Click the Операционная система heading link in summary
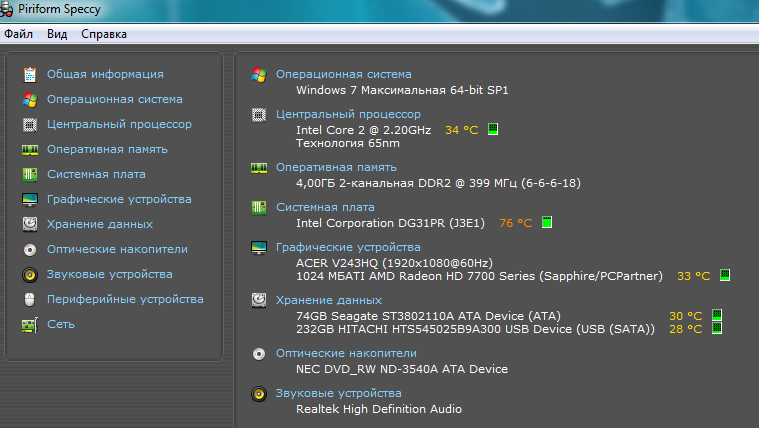 pyautogui.click(x=344, y=74)
